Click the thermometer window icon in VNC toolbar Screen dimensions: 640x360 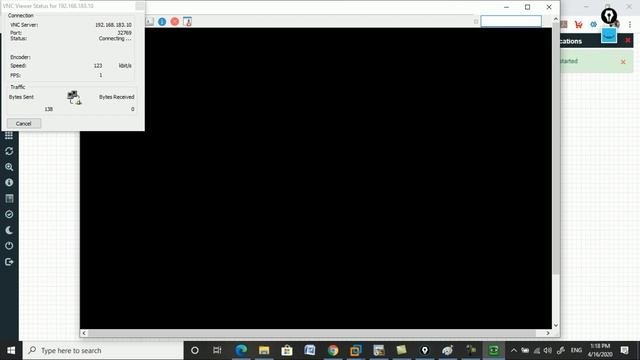click(187, 22)
